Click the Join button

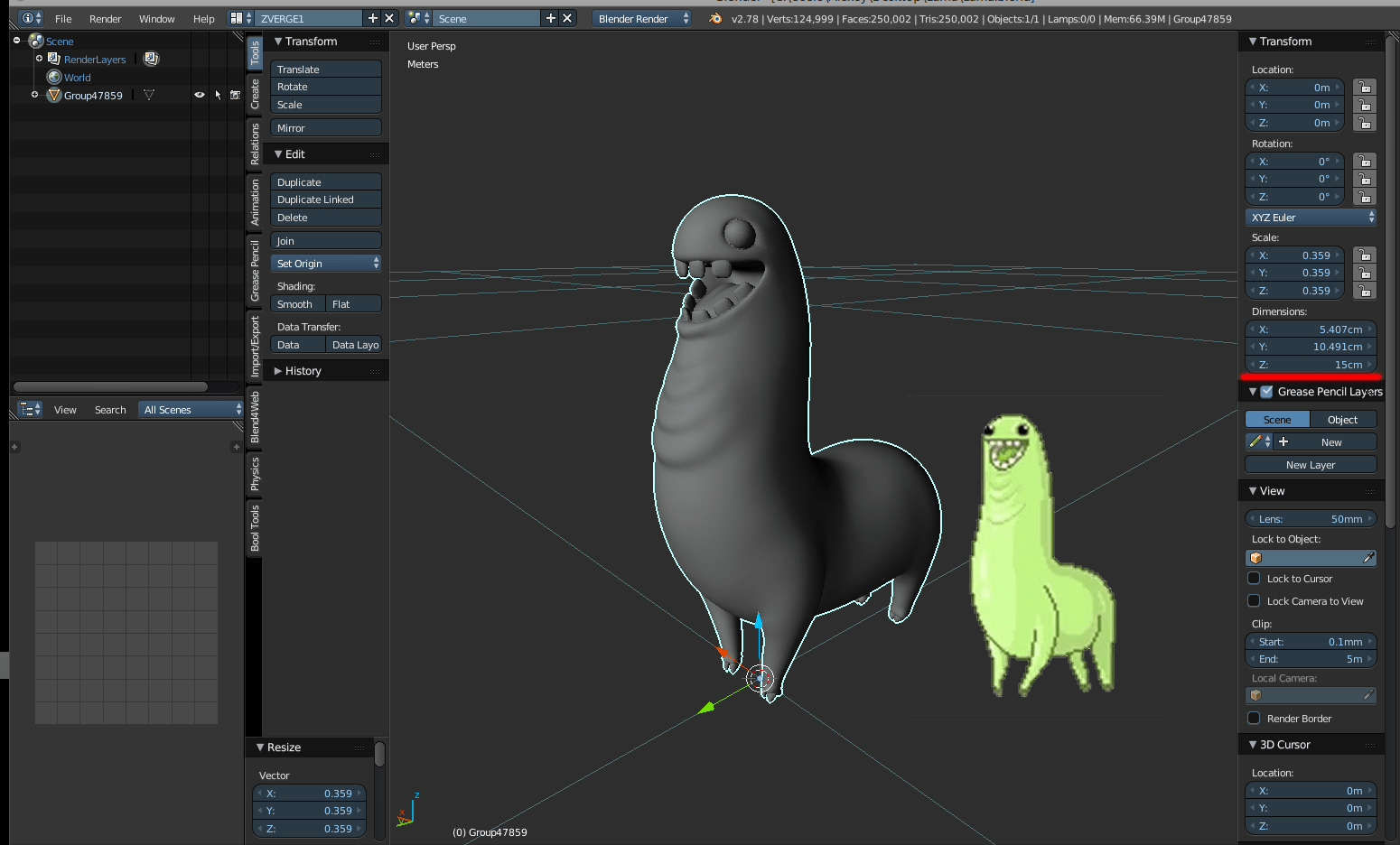[325, 240]
